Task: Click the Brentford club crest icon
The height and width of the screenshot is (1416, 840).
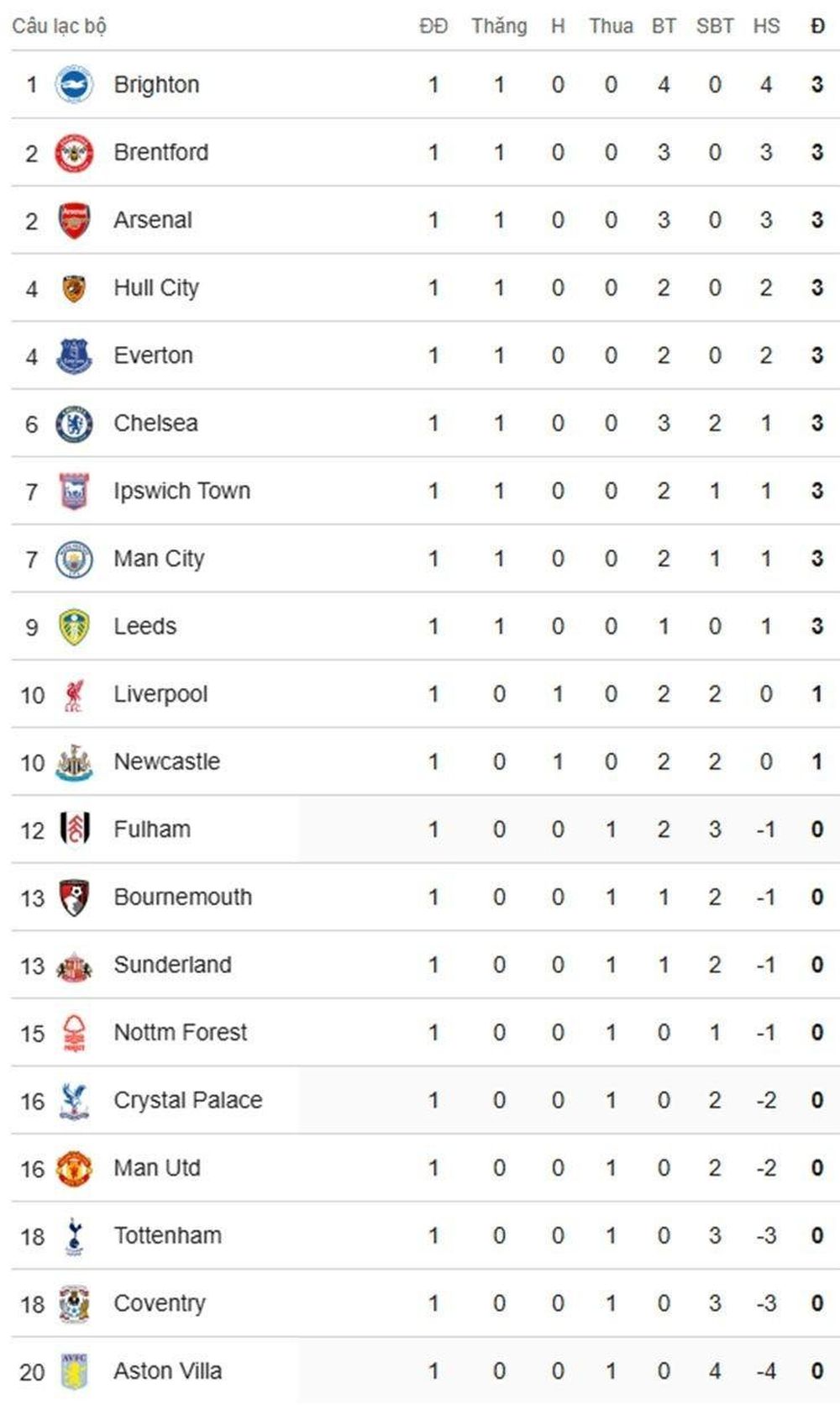Action: (x=74, y=153)
